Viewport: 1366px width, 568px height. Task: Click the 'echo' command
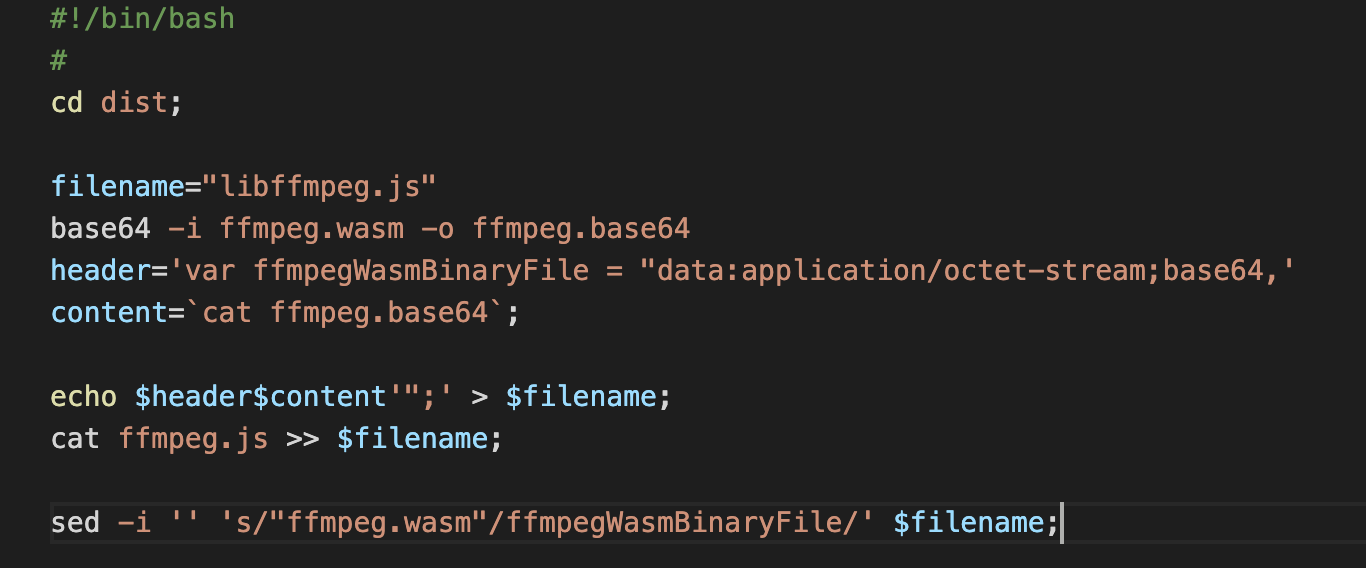84,397
